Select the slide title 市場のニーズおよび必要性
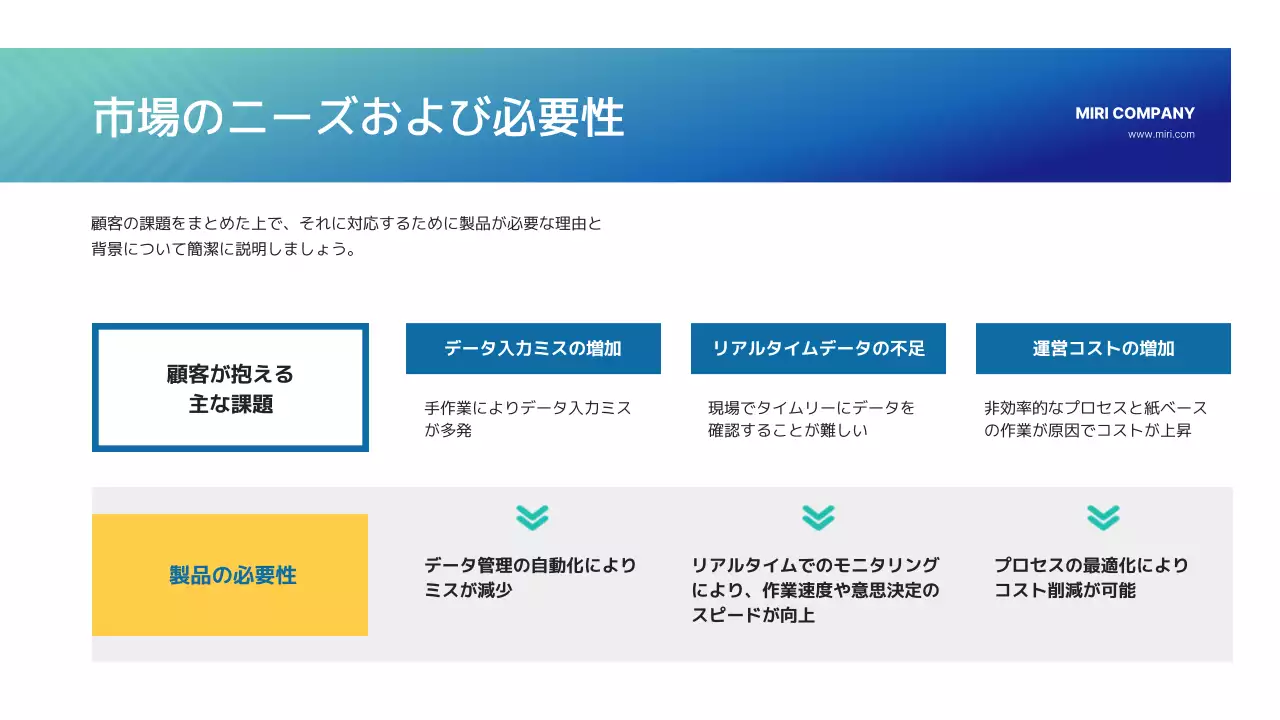 pyautogui.click(x=357, y=116)
